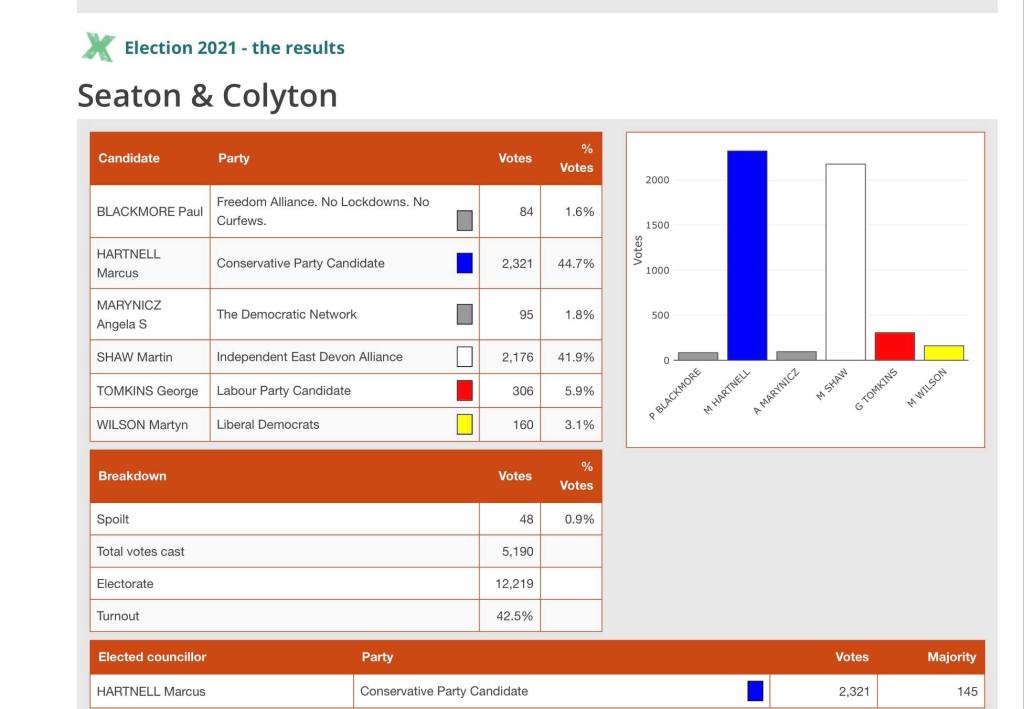Click the red Labour Party color square
The image size is (1024, 709).
click(x=464, y=391)
